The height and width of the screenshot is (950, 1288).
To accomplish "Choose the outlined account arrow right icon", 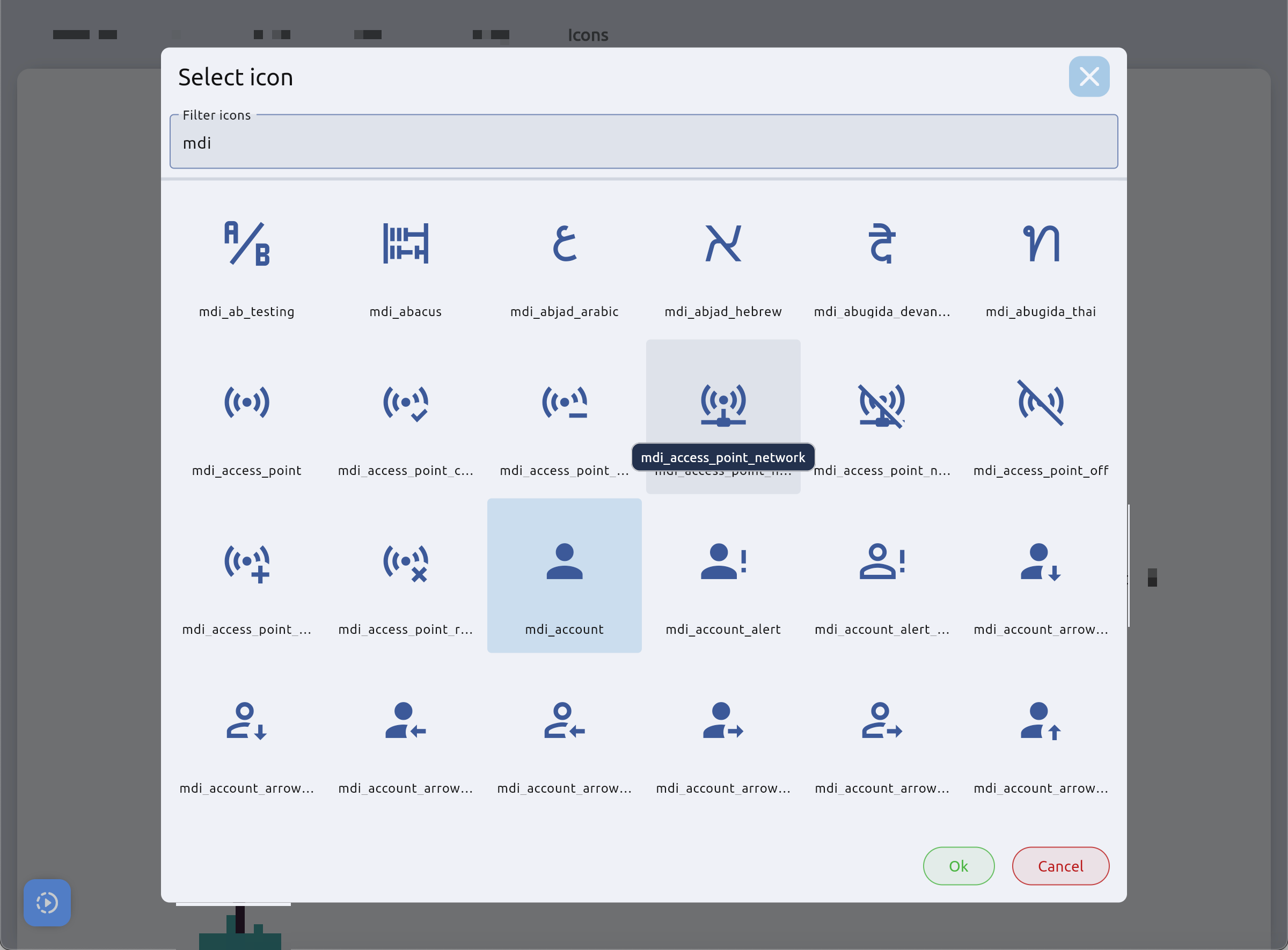I will click(882, 734).
